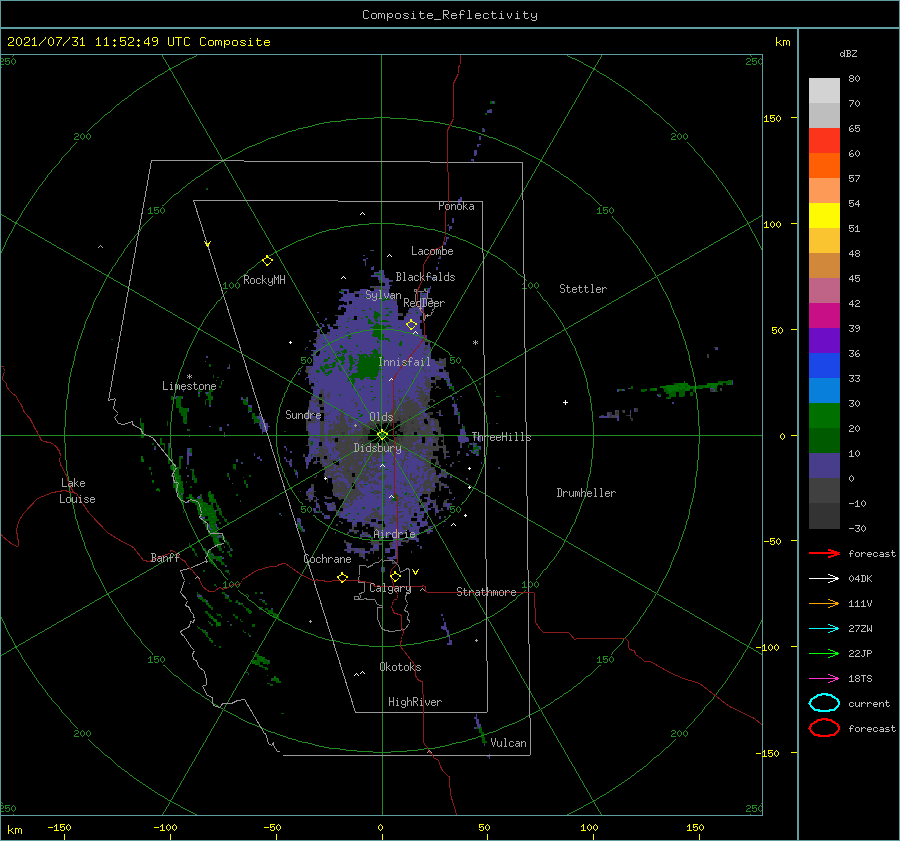Click the Sylvan label

(x=383, y=295)
